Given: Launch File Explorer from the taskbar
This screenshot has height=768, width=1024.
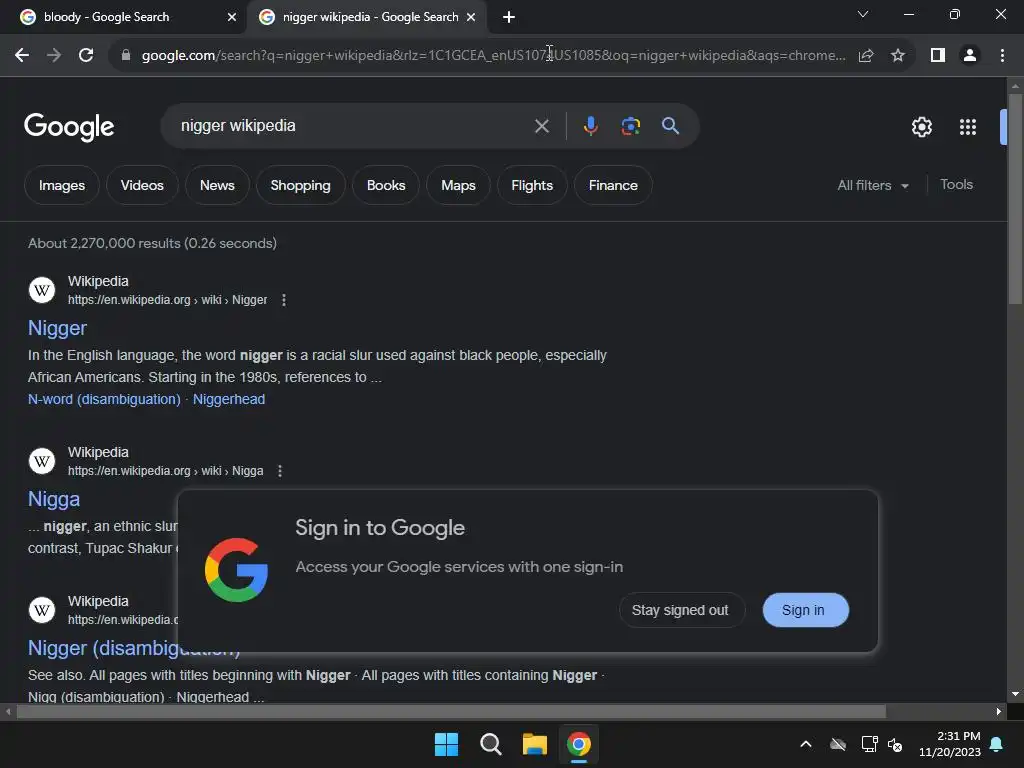Looking at the screenshot, I should pos(534,744).
